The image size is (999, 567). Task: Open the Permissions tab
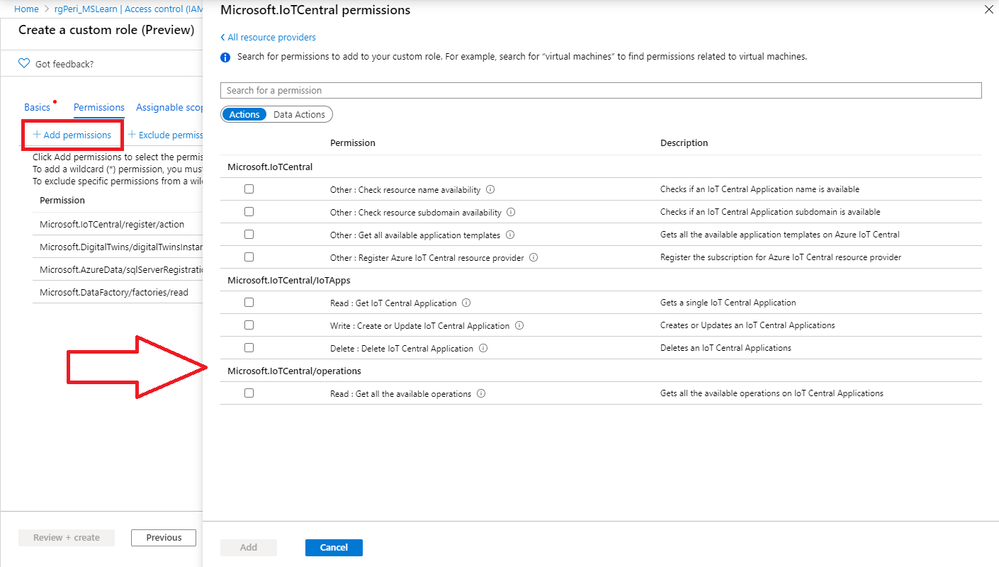99,107
